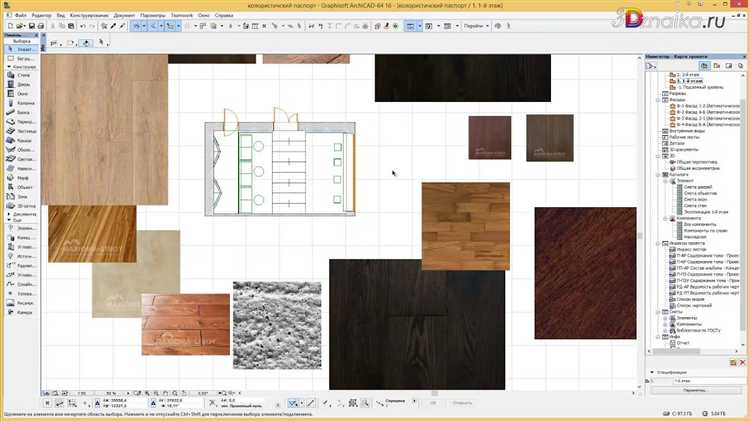Viewport: 750px width, 421px height.
Task: Select the Window (Окно) tool
Action: (x=21, y=94)
